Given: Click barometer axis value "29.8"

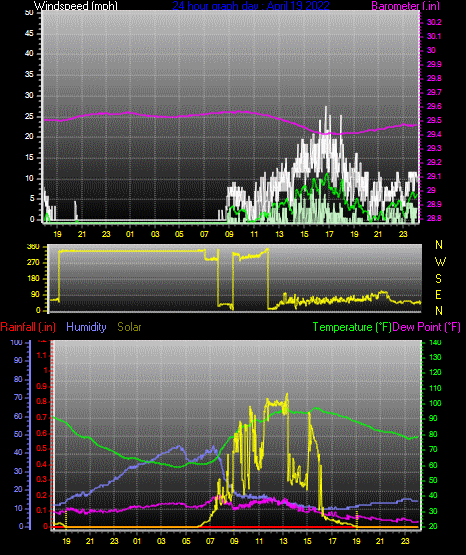Looking at the screenshot, I should [x=434, y=78].
